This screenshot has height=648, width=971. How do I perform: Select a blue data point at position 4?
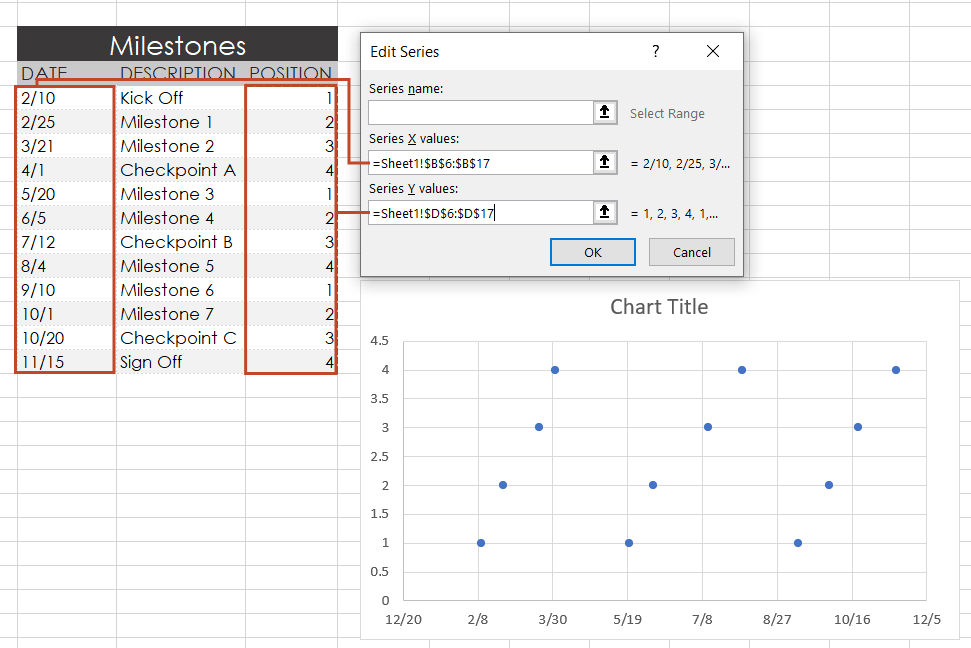553,369
